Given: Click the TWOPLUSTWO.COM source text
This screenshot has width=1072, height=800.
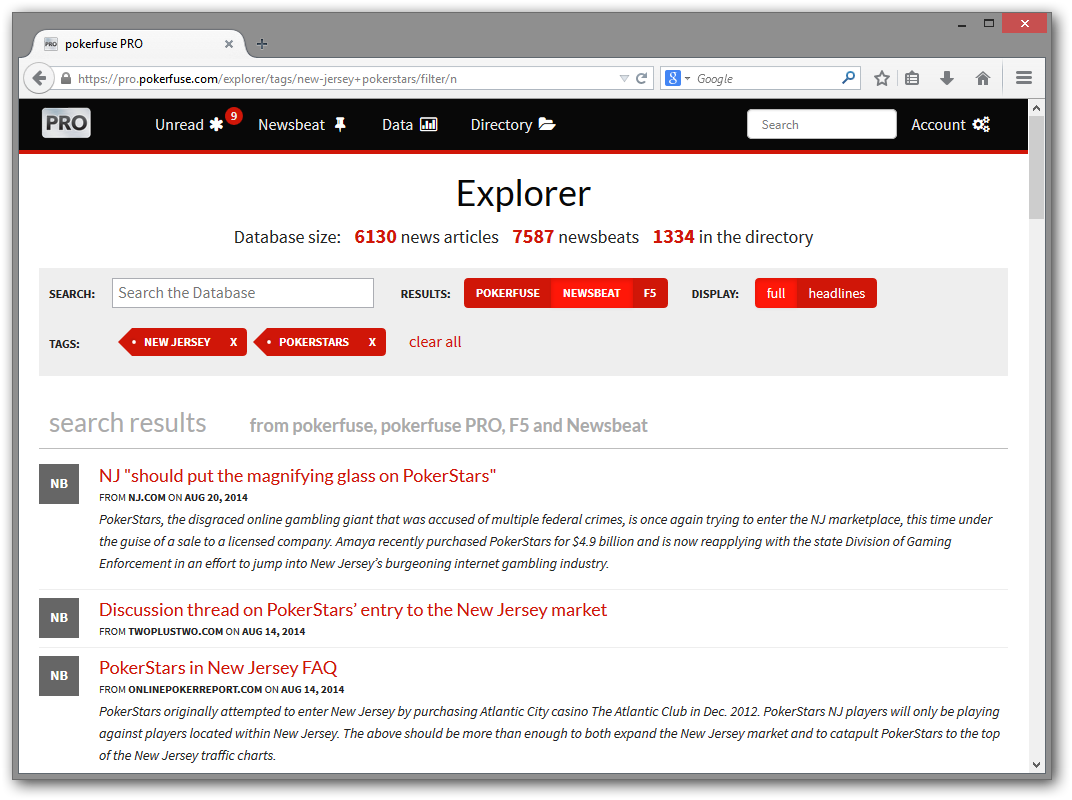Looking at the screenshot, I should 176,632.
